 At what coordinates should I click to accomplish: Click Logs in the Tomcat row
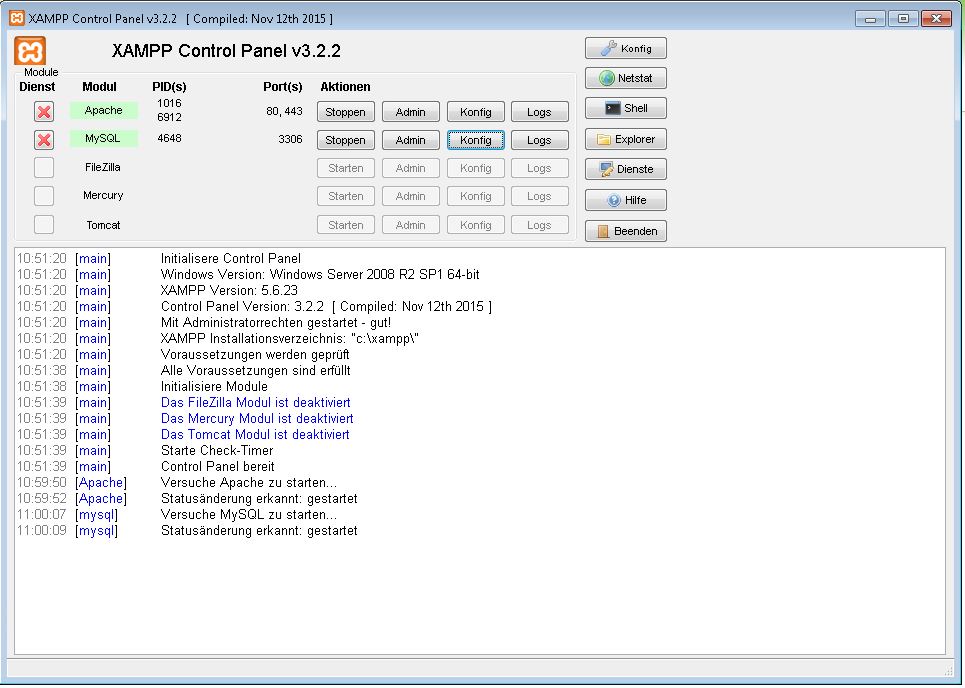(539, 225)
